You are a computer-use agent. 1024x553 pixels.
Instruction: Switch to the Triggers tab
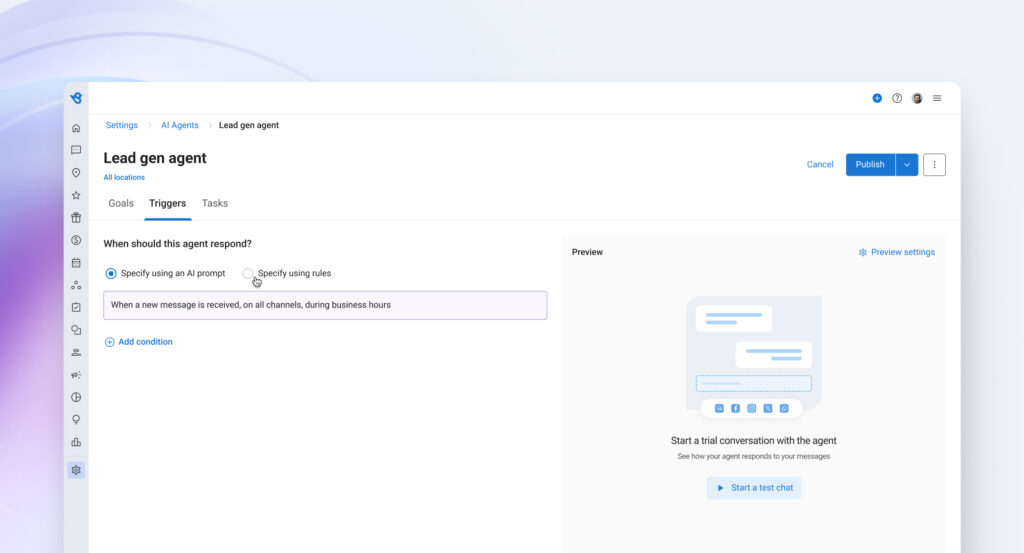click(x=167, y=203)
